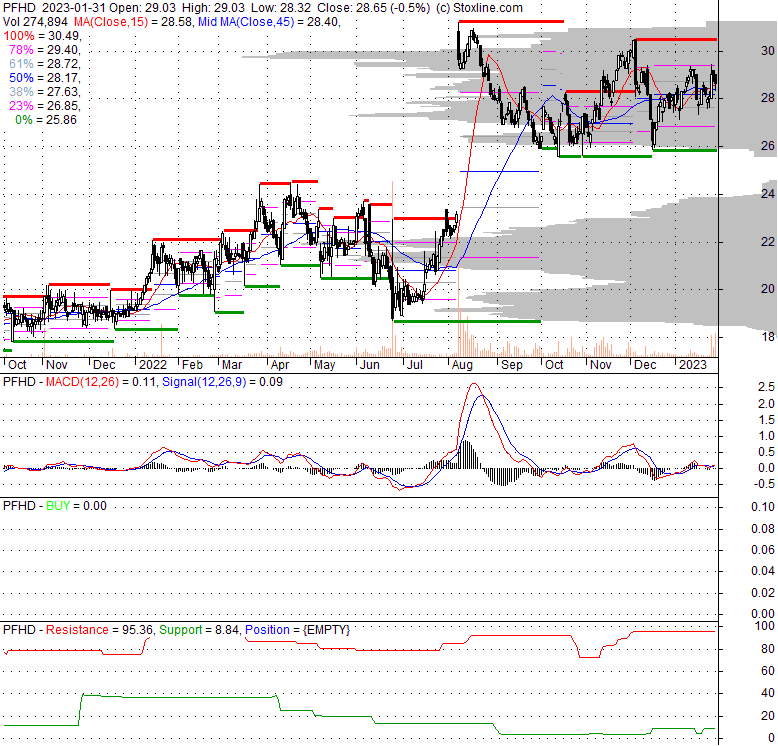Click the Jul label on time axis

(414, 365)
